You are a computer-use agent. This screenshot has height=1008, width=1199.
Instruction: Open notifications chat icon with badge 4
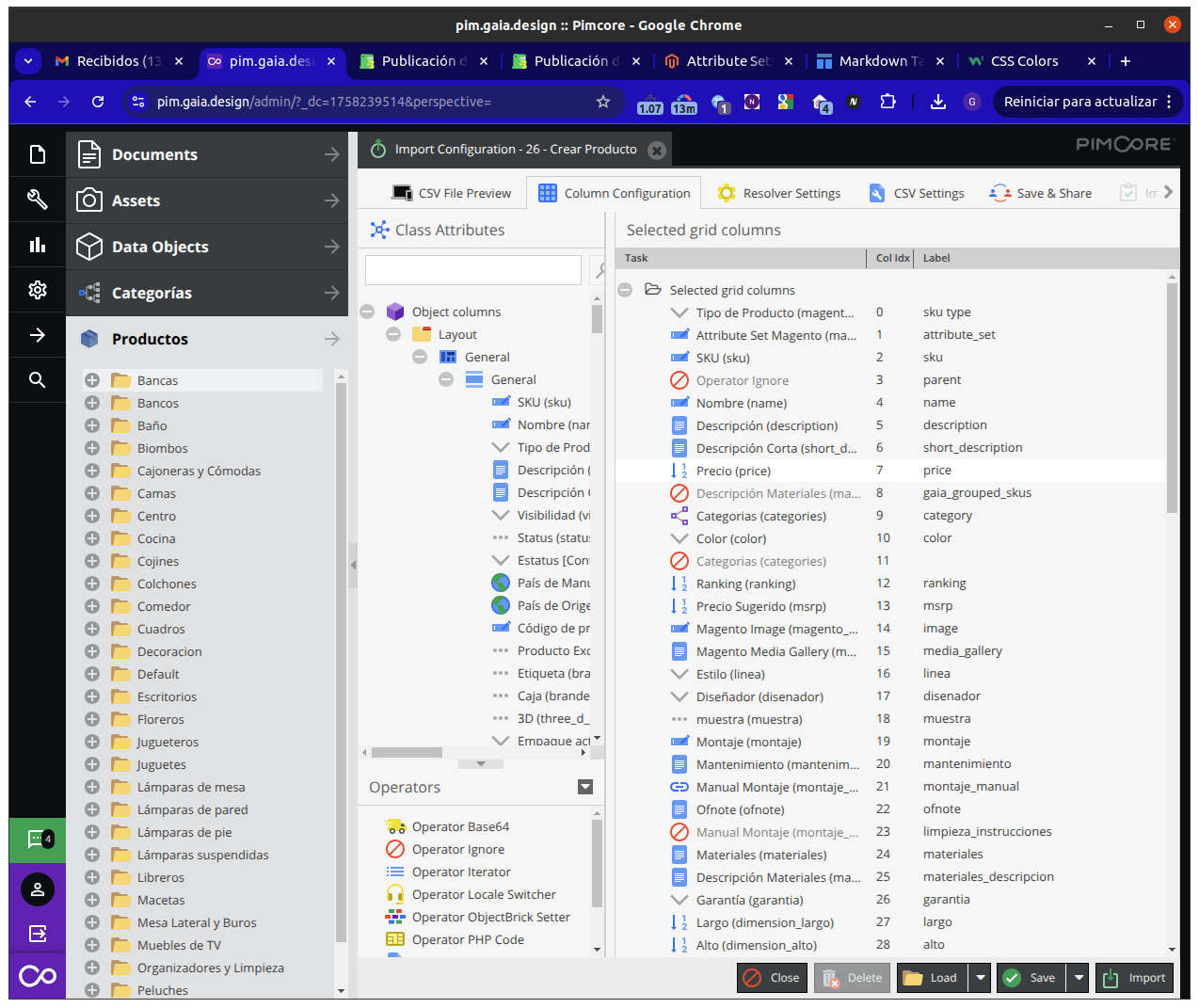coord(38,840)
